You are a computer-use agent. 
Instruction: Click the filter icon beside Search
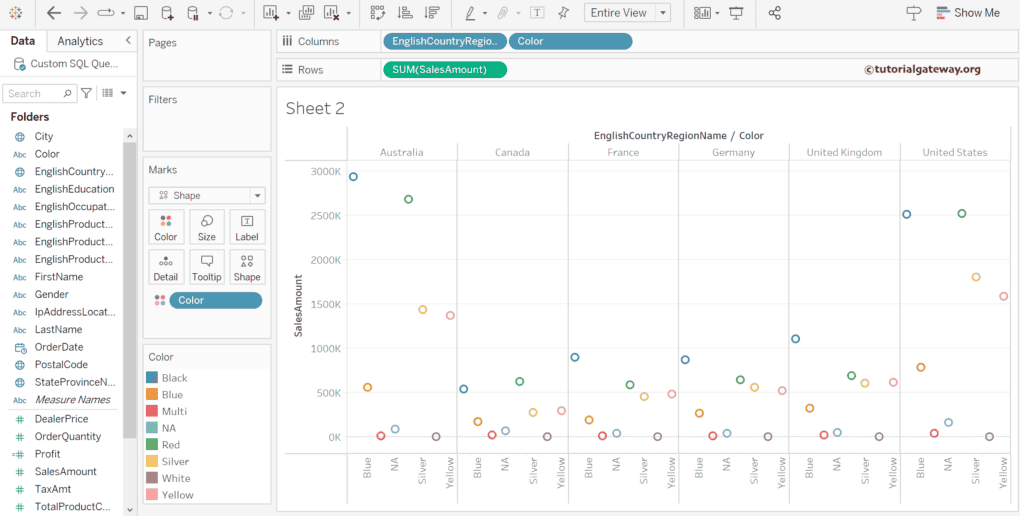click(87, 93)
